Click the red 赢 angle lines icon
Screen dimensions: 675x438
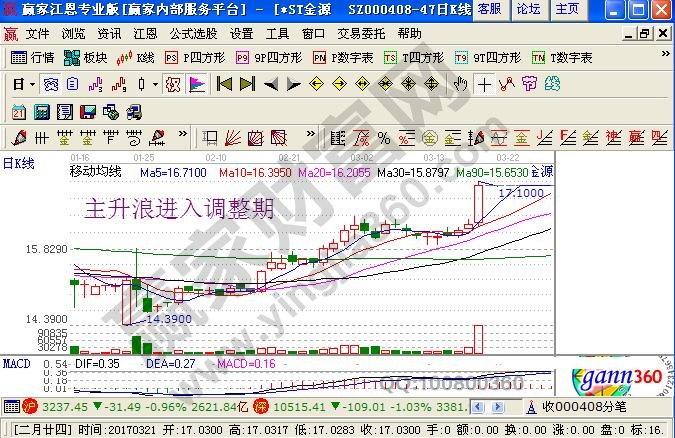636,138
